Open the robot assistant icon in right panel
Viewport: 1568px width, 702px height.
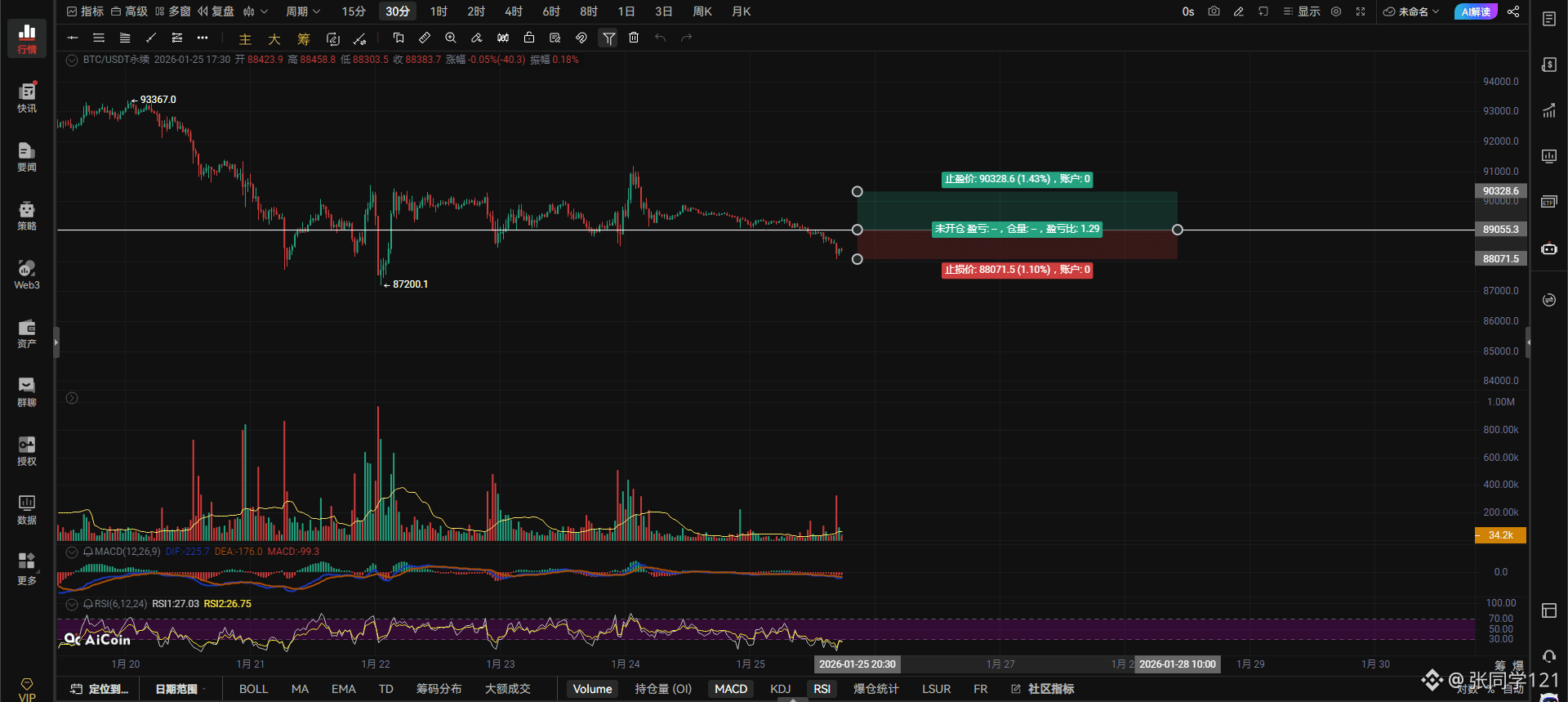tap(1549, 248)
